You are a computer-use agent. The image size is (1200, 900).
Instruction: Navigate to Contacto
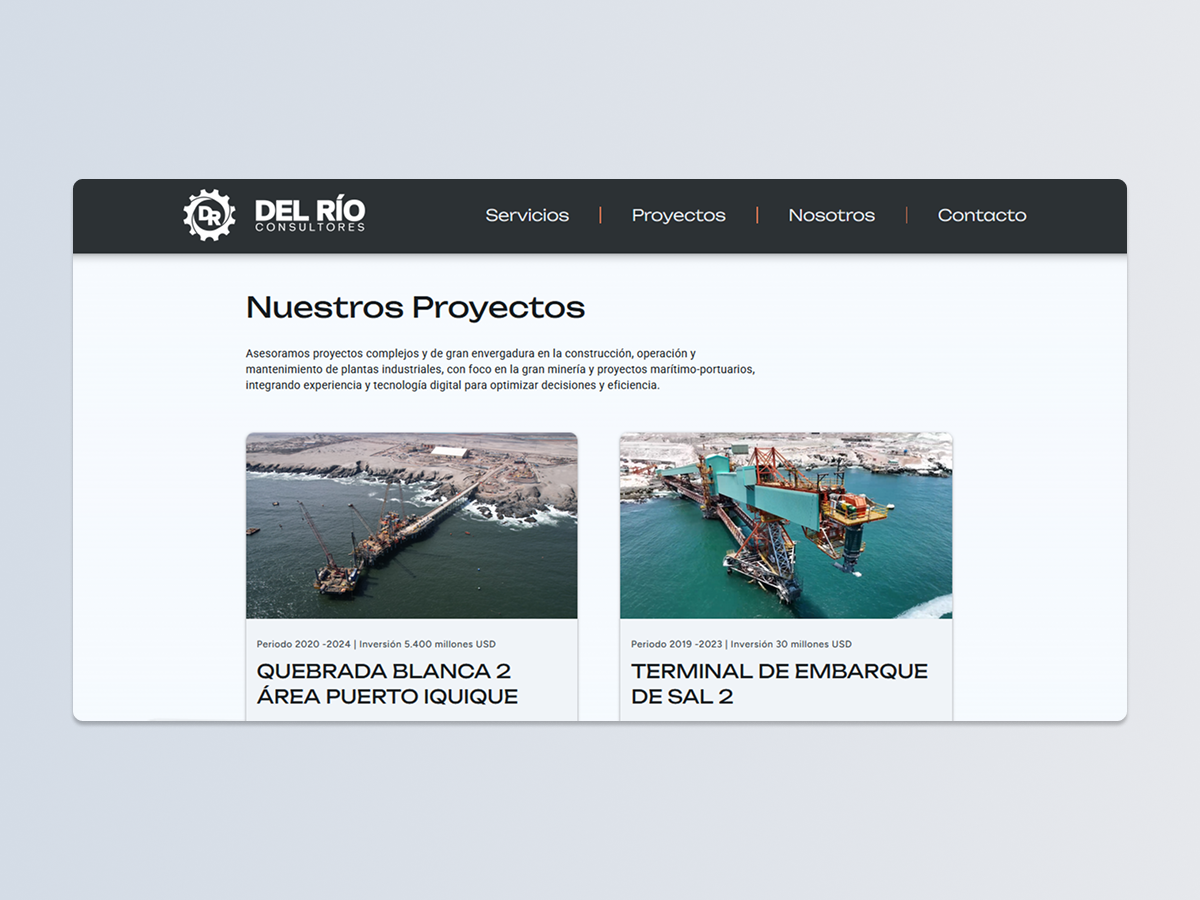[981, 215]
